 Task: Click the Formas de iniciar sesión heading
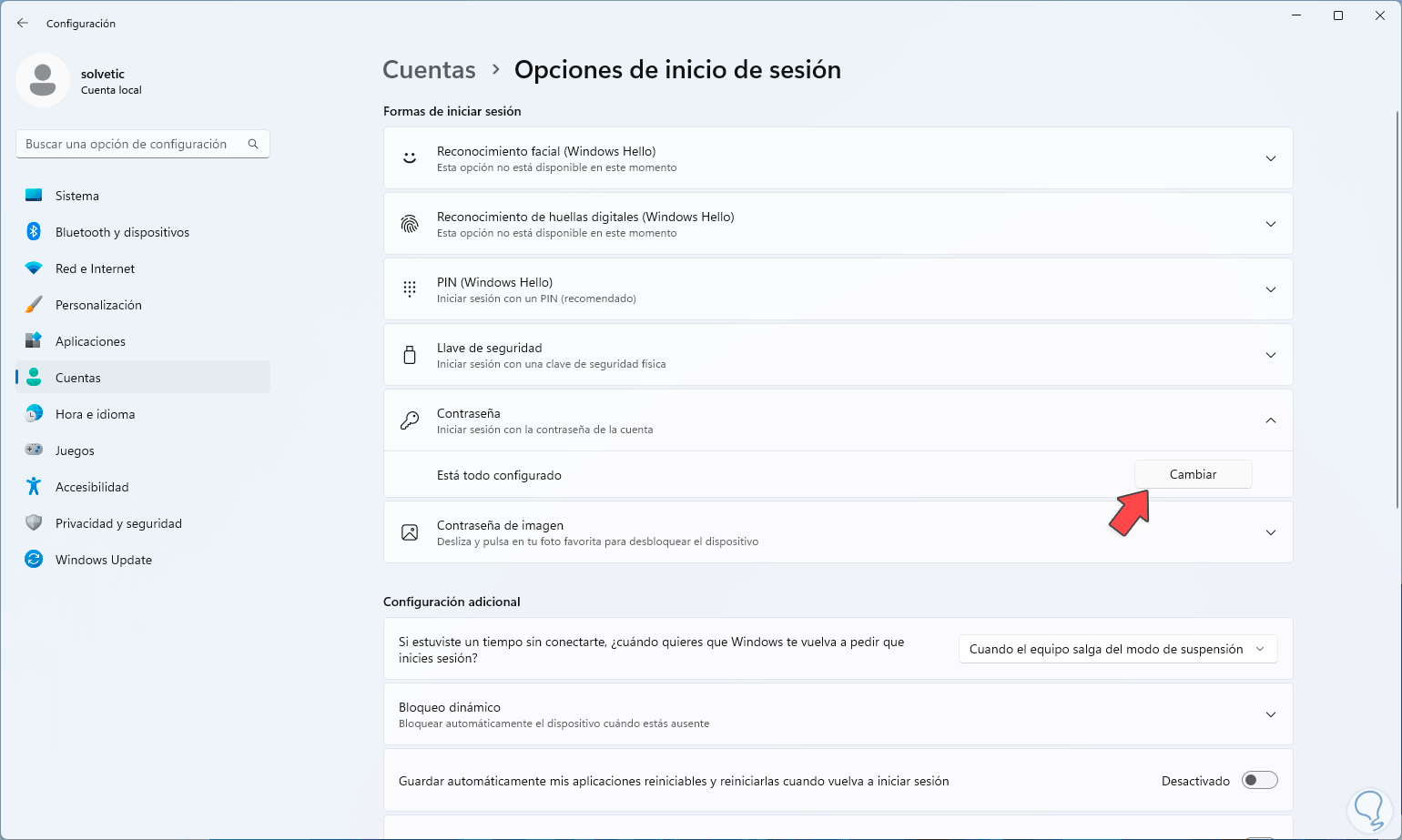click(452, 111)
